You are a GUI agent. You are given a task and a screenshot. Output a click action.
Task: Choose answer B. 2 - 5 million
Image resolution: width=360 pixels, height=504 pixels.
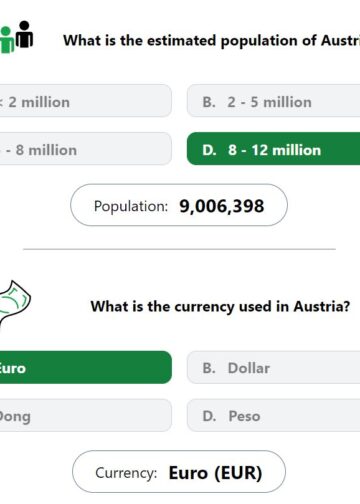coord(273,101)
